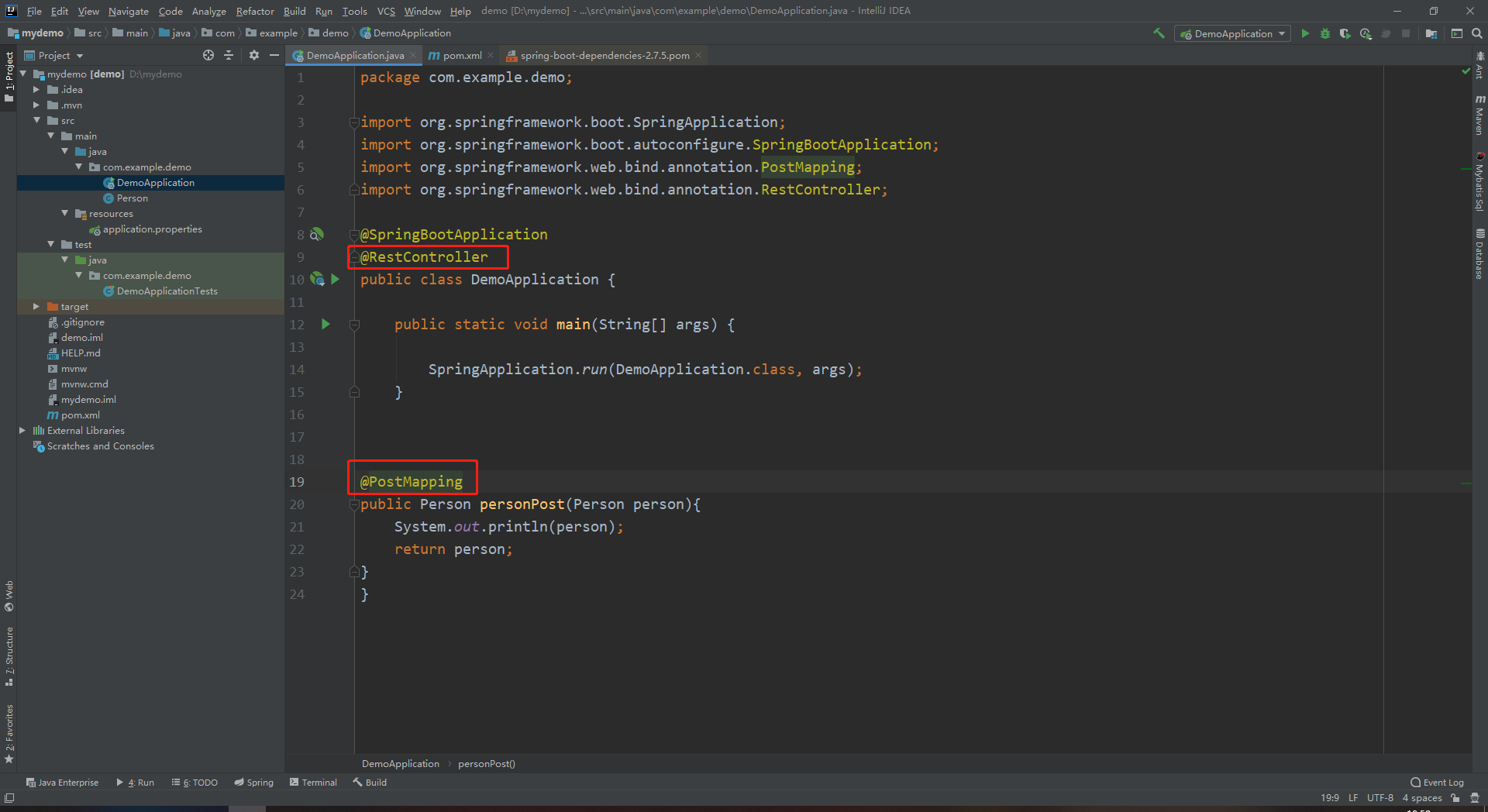Open Project panel gear settings
The width and height of the screenshot is (1488, 812).
click(x=253, y=55)
